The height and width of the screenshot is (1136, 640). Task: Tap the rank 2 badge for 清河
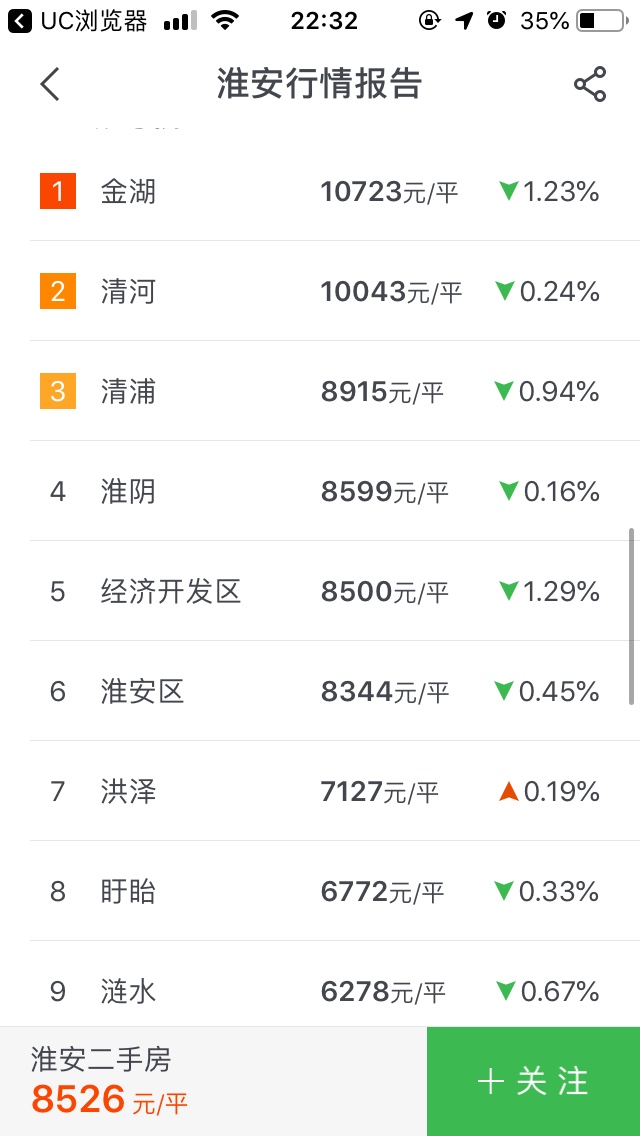pyautogui.click(x=58, y=292)
